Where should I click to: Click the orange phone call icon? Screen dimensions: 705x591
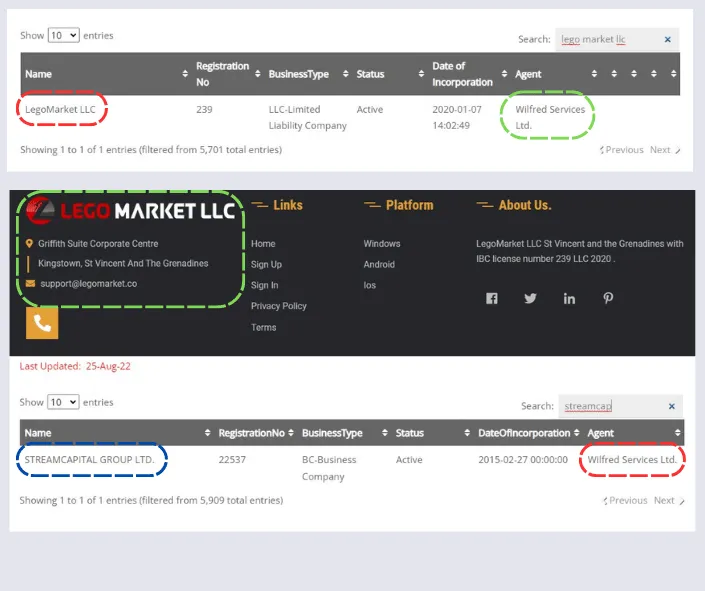tap(42, 322)
